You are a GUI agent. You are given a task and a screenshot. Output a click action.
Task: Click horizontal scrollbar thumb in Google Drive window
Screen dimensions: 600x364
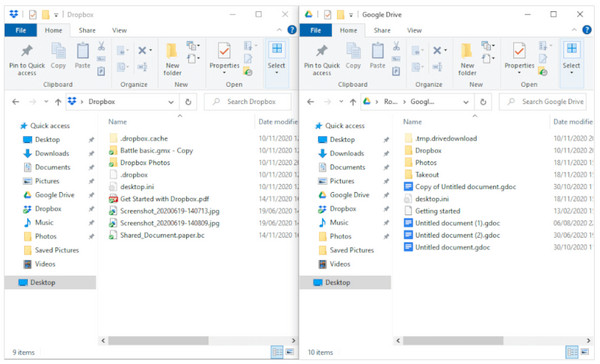(453, 340)
